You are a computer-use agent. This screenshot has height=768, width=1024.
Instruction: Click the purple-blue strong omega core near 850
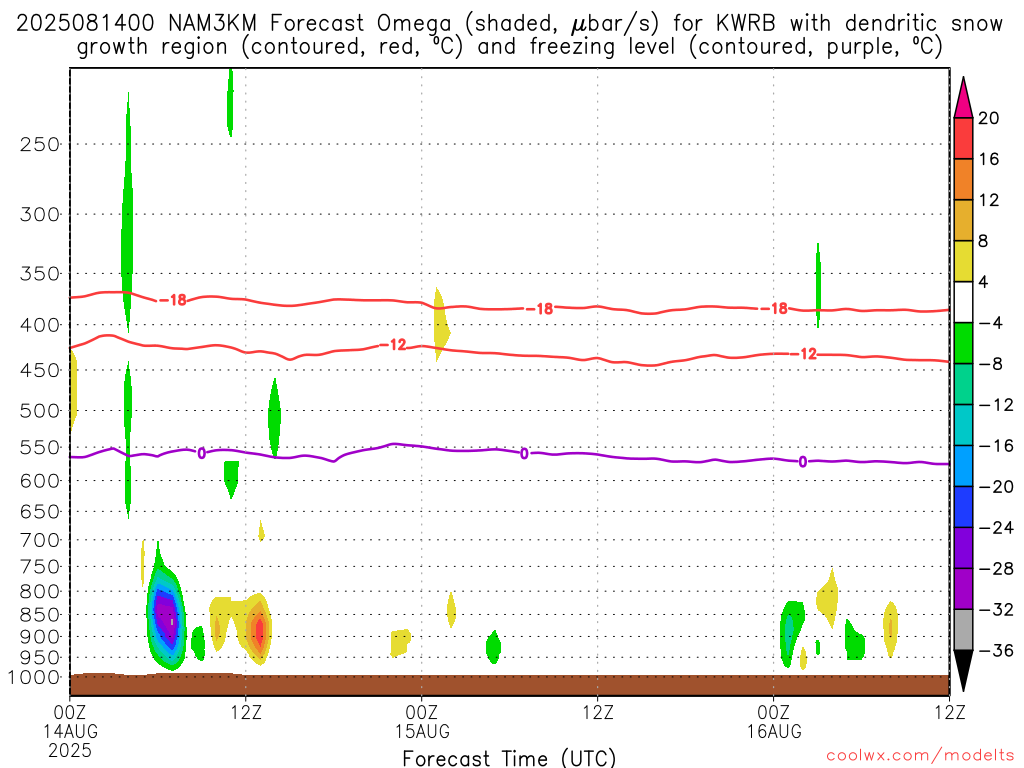tap(166, 617)
